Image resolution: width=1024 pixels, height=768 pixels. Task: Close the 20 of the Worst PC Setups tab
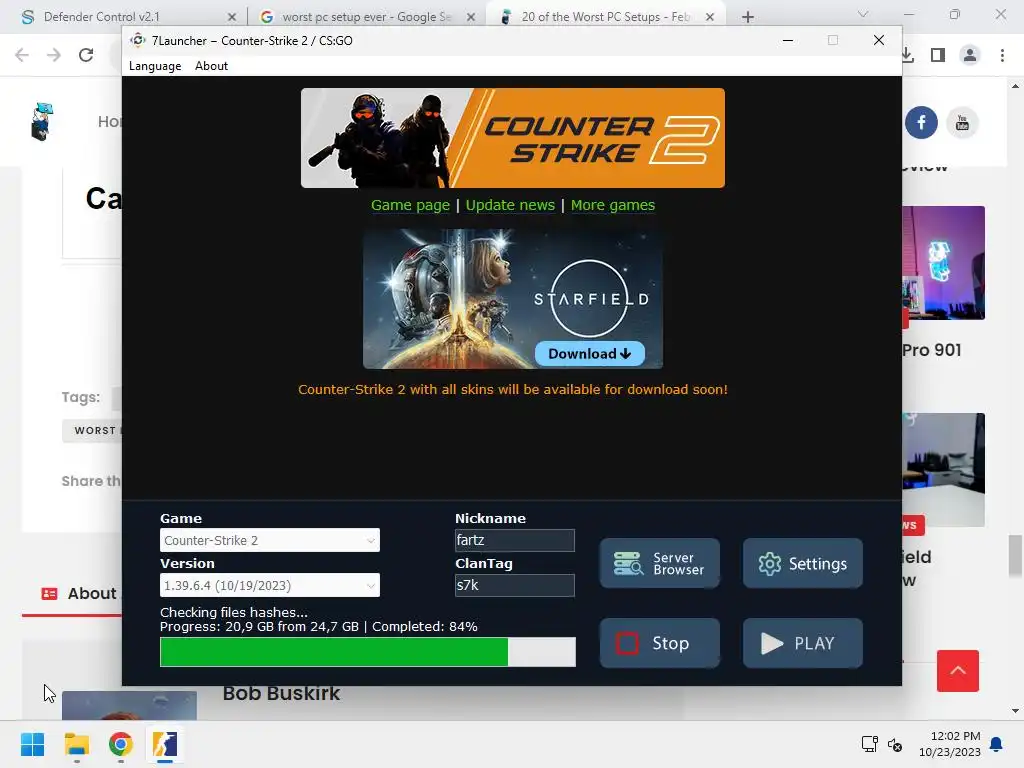[x=710, y=17]
